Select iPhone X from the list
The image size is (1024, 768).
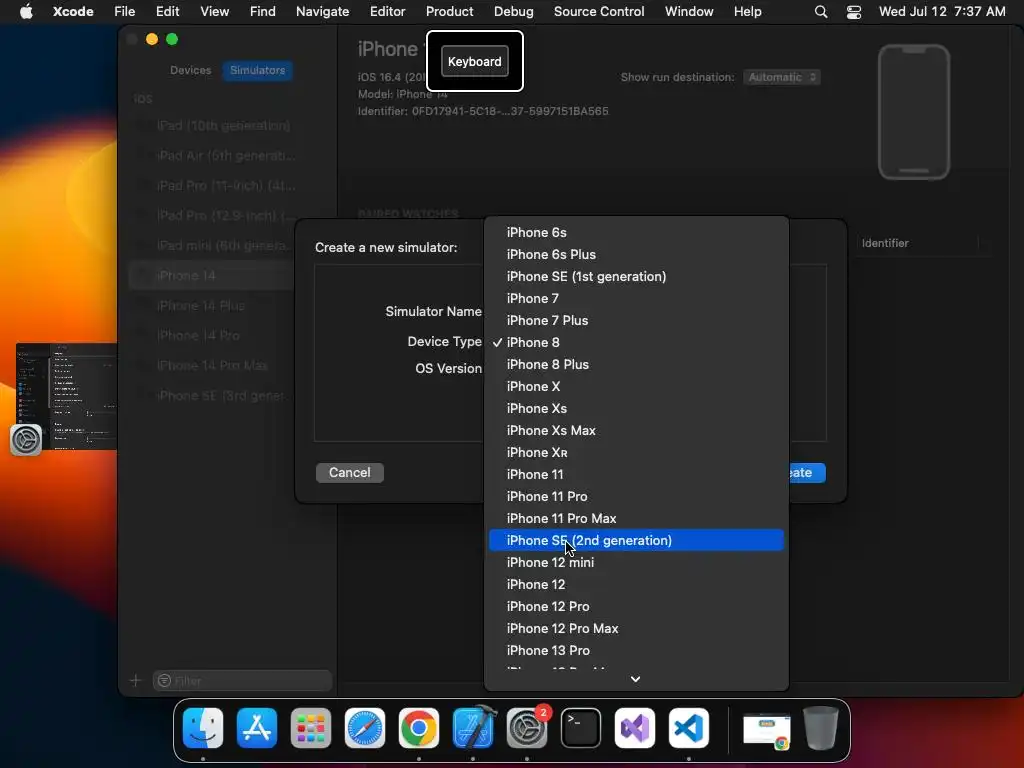tap(636, 387)
